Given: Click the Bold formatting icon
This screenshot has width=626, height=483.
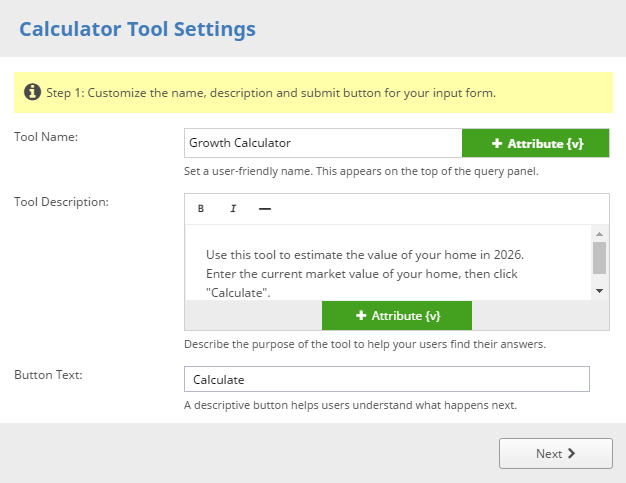Looking at the screenshot, I should pyautogui.click(x=201, y=209).
